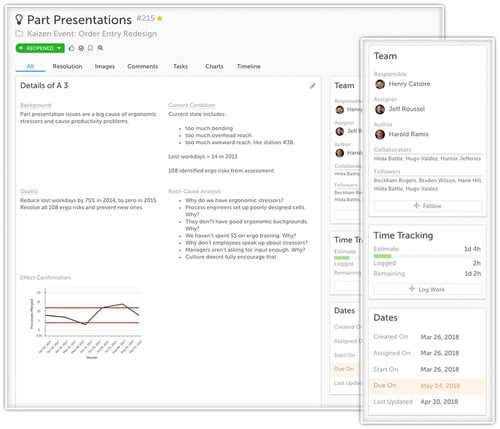Toggle the yellow favorite star next to #215

[x=160, y=18]
